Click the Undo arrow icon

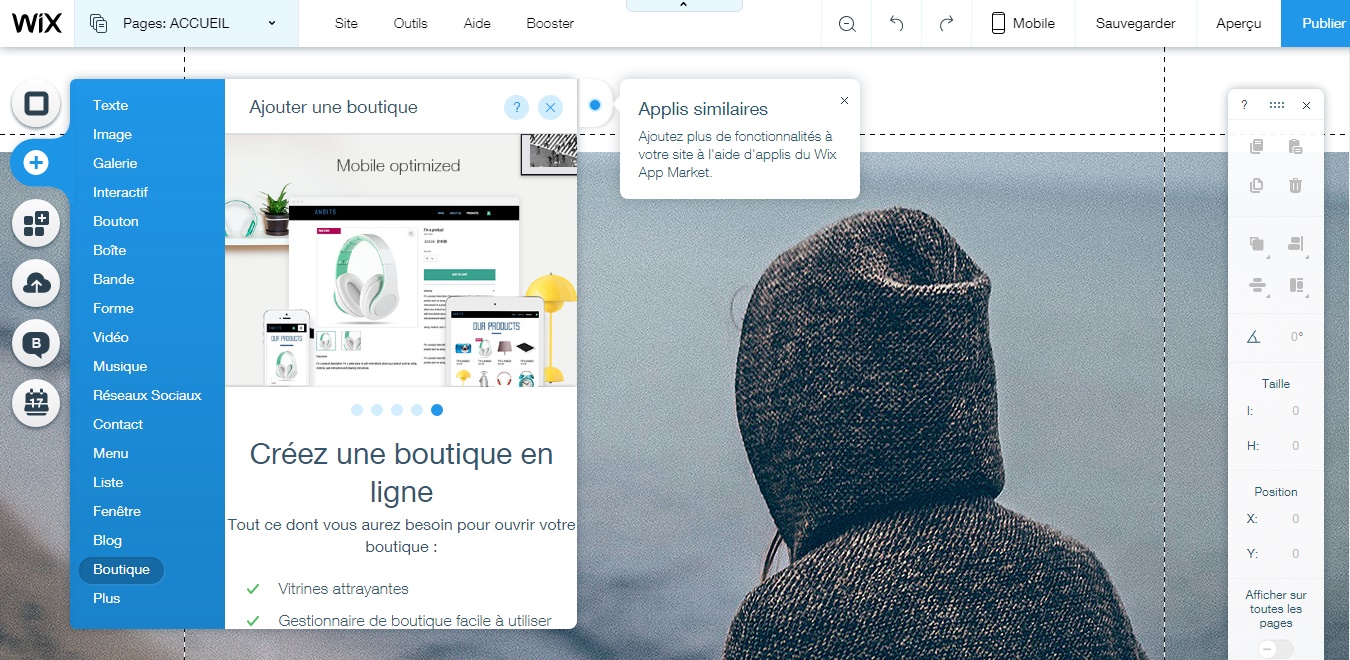[897, 23]
